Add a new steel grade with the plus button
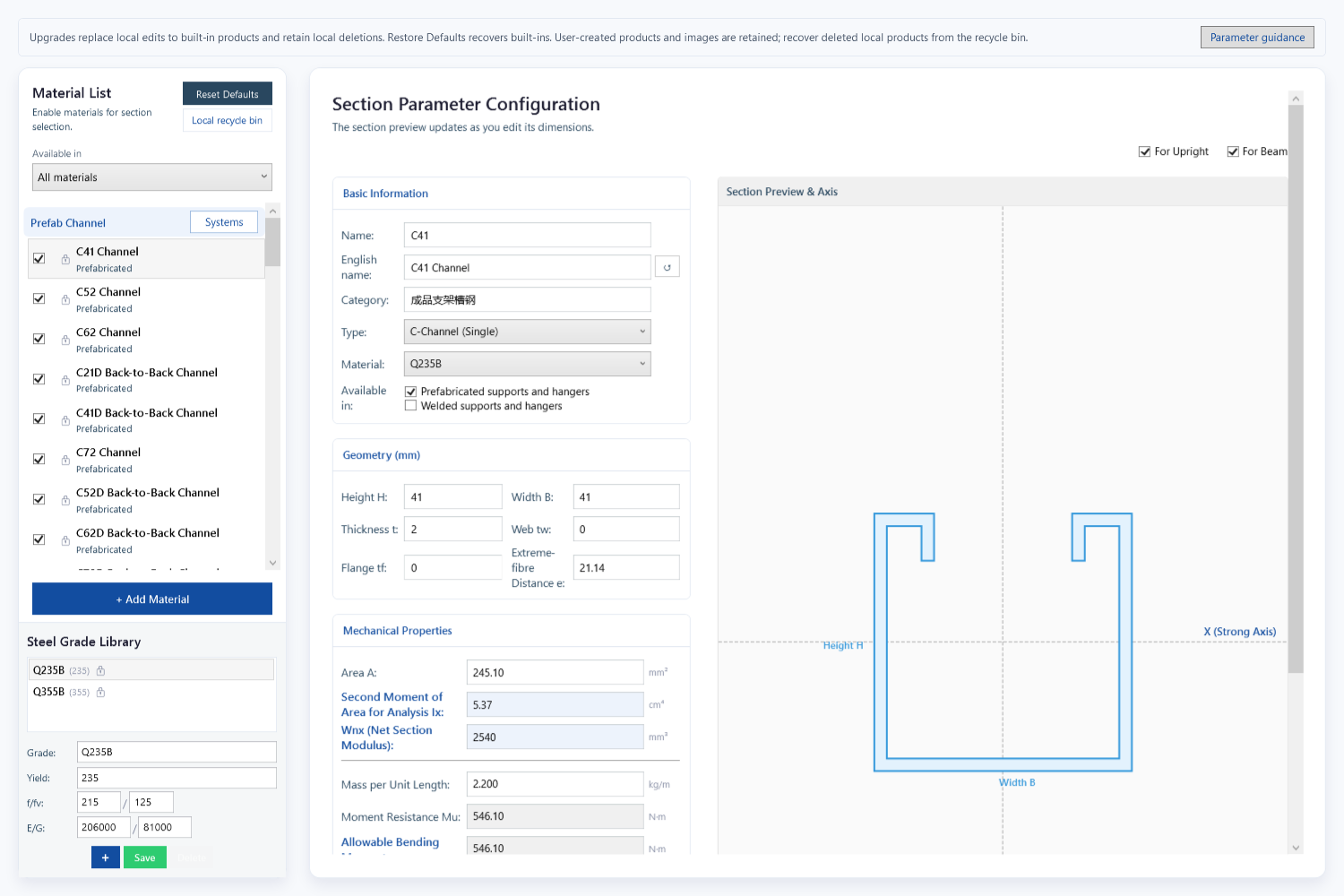Viewport: 1344px width, 896px height. pos(105,857)
